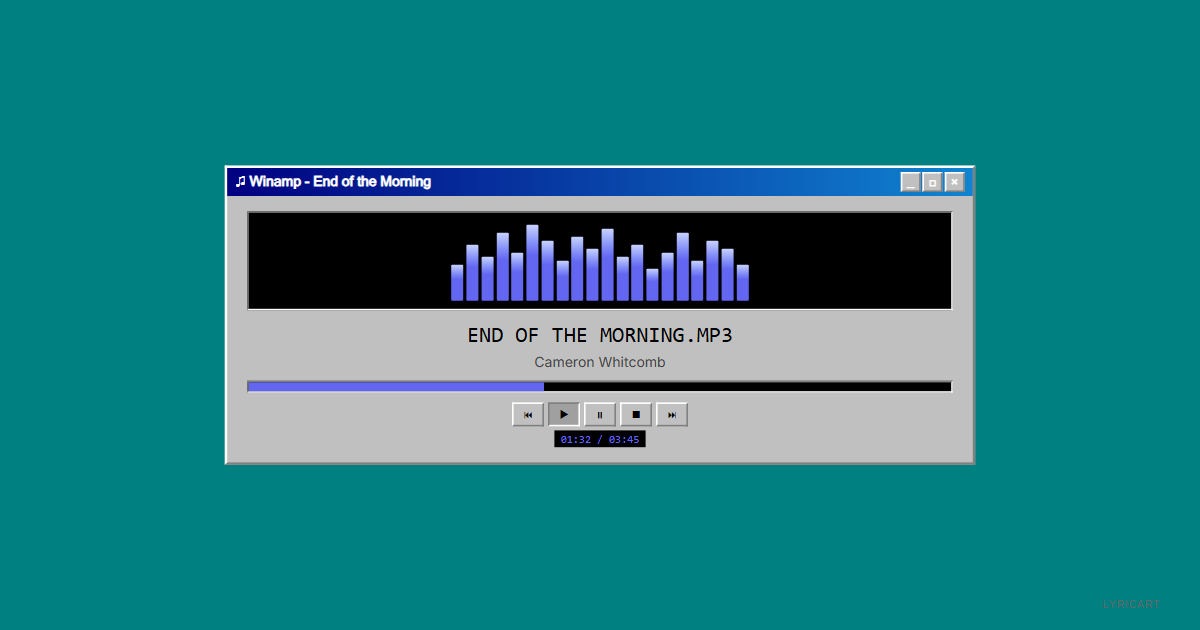This screenshot has height=630, width=1200.
Task: Skip ahead using the next track icon
Action: coord(671,414)
